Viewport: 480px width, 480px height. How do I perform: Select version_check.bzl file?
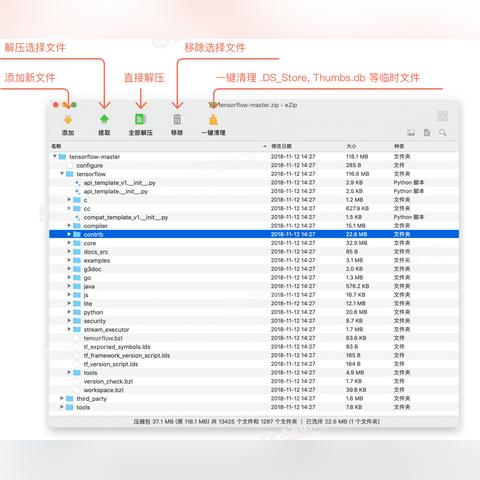(x=254, y=381)
